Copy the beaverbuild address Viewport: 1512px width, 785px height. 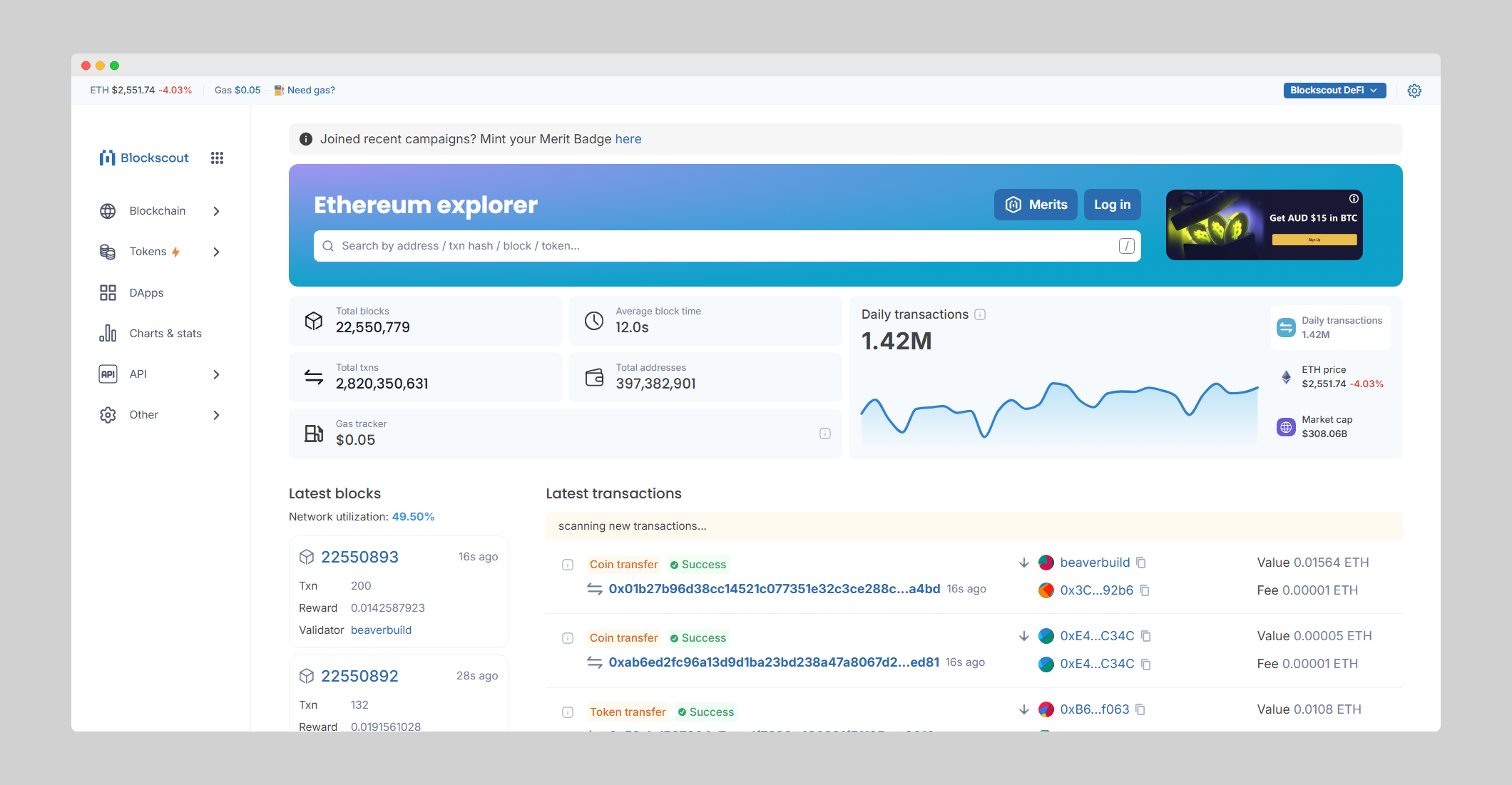pyautogui.click(x=1141, y=563)
